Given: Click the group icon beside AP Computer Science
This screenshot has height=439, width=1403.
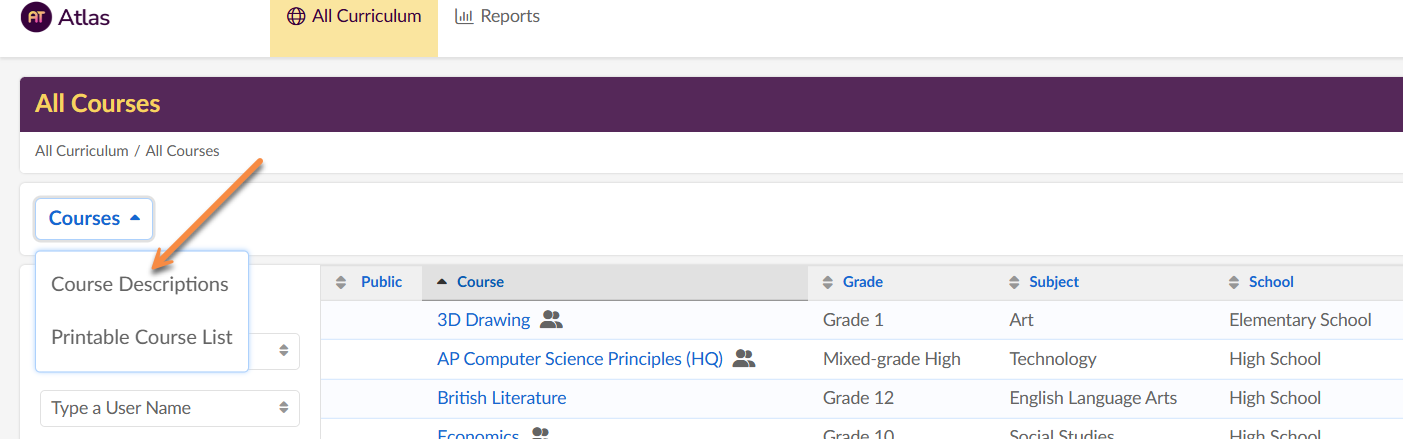Looking at the screenshot, I should (x=744, y=359).
